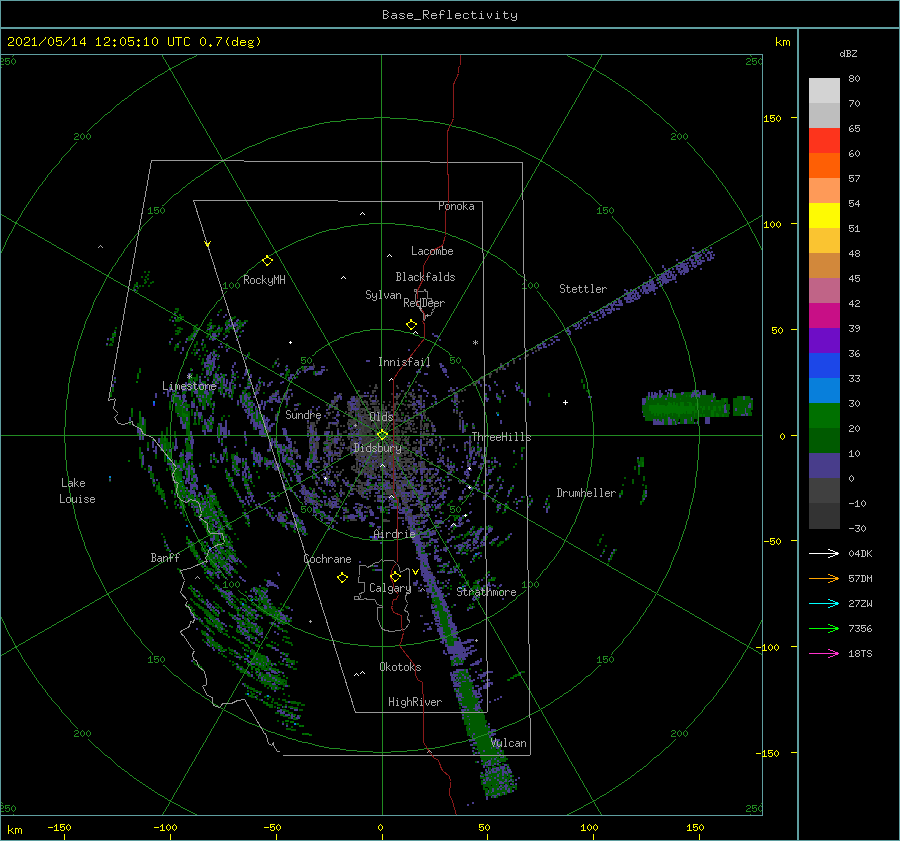Viewport: 900px width, 841px height.
Task: Pick the slate purple 0 dBZ swatch
Action: tap(824, 466)
